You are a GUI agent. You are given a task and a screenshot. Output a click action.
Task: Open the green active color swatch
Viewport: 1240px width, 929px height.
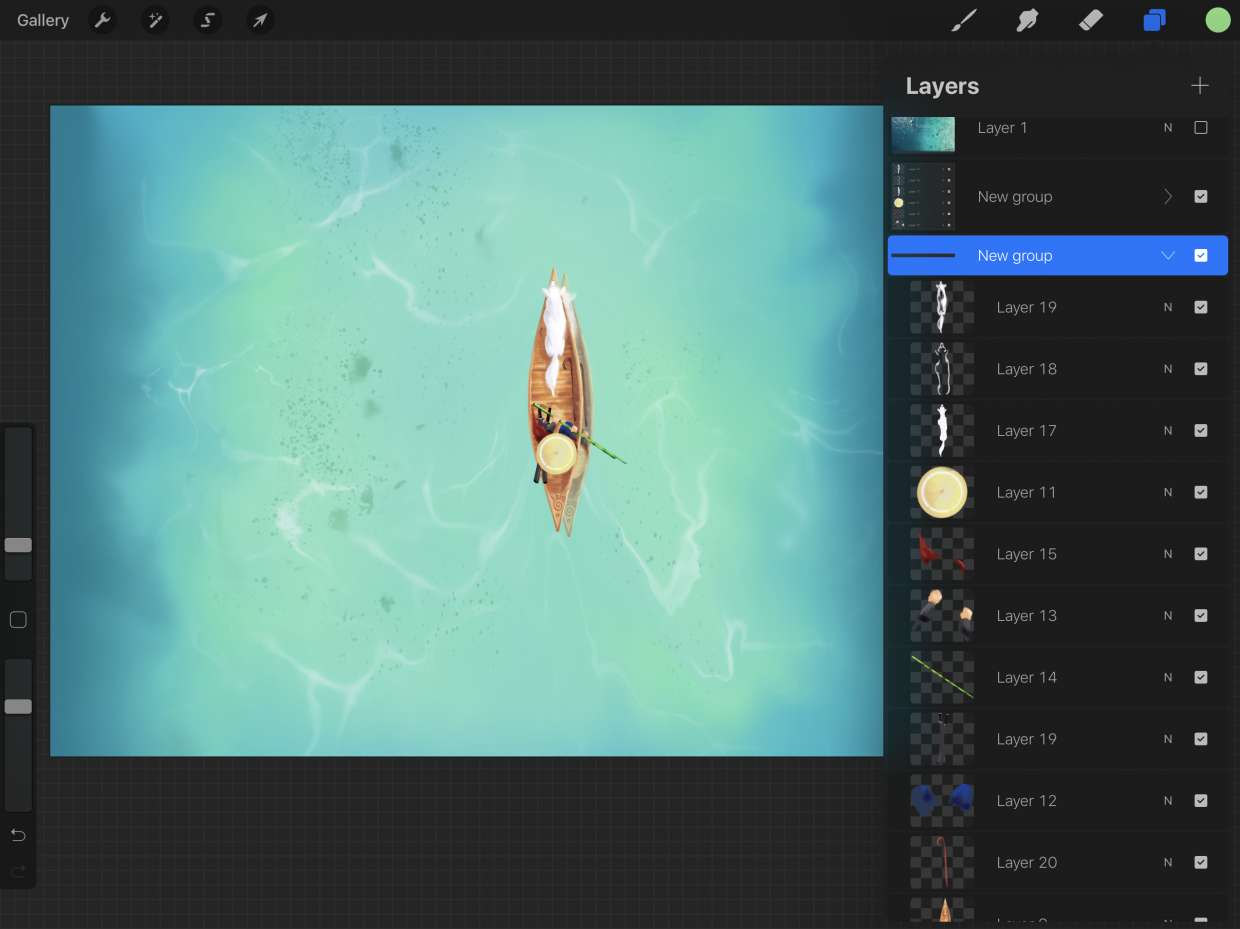1217,20
